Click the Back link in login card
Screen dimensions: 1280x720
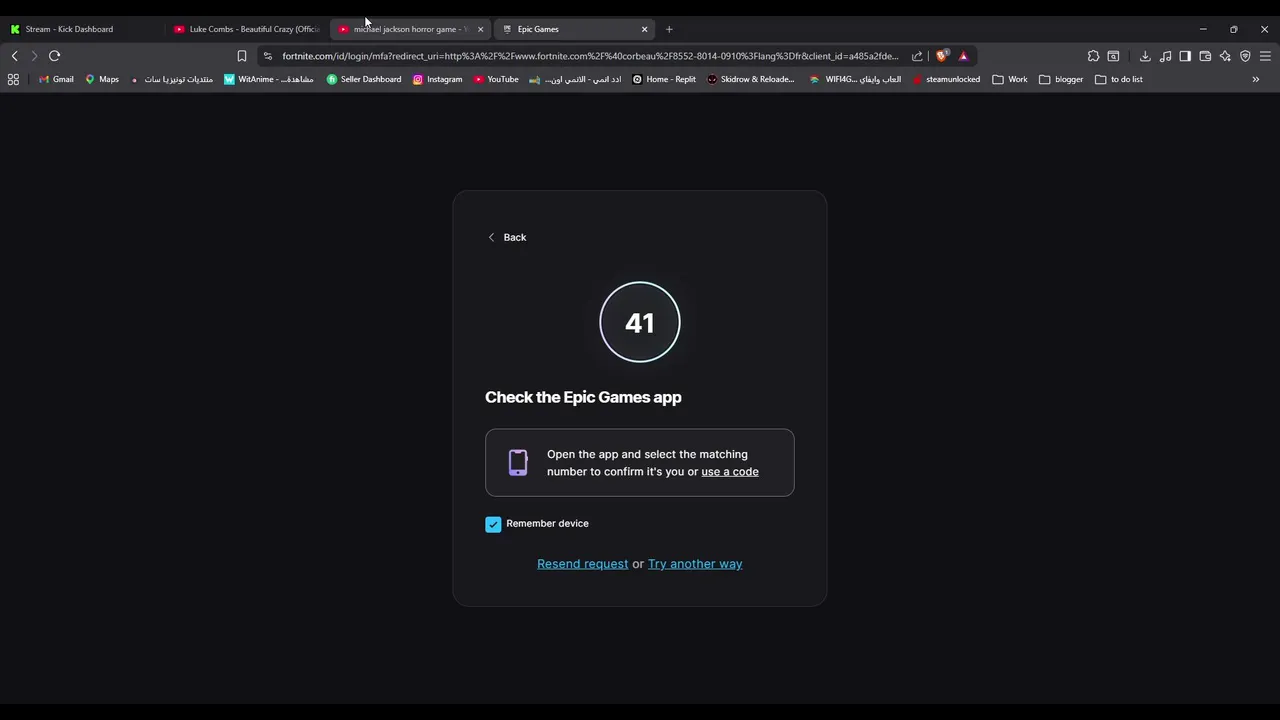[507, 237]
